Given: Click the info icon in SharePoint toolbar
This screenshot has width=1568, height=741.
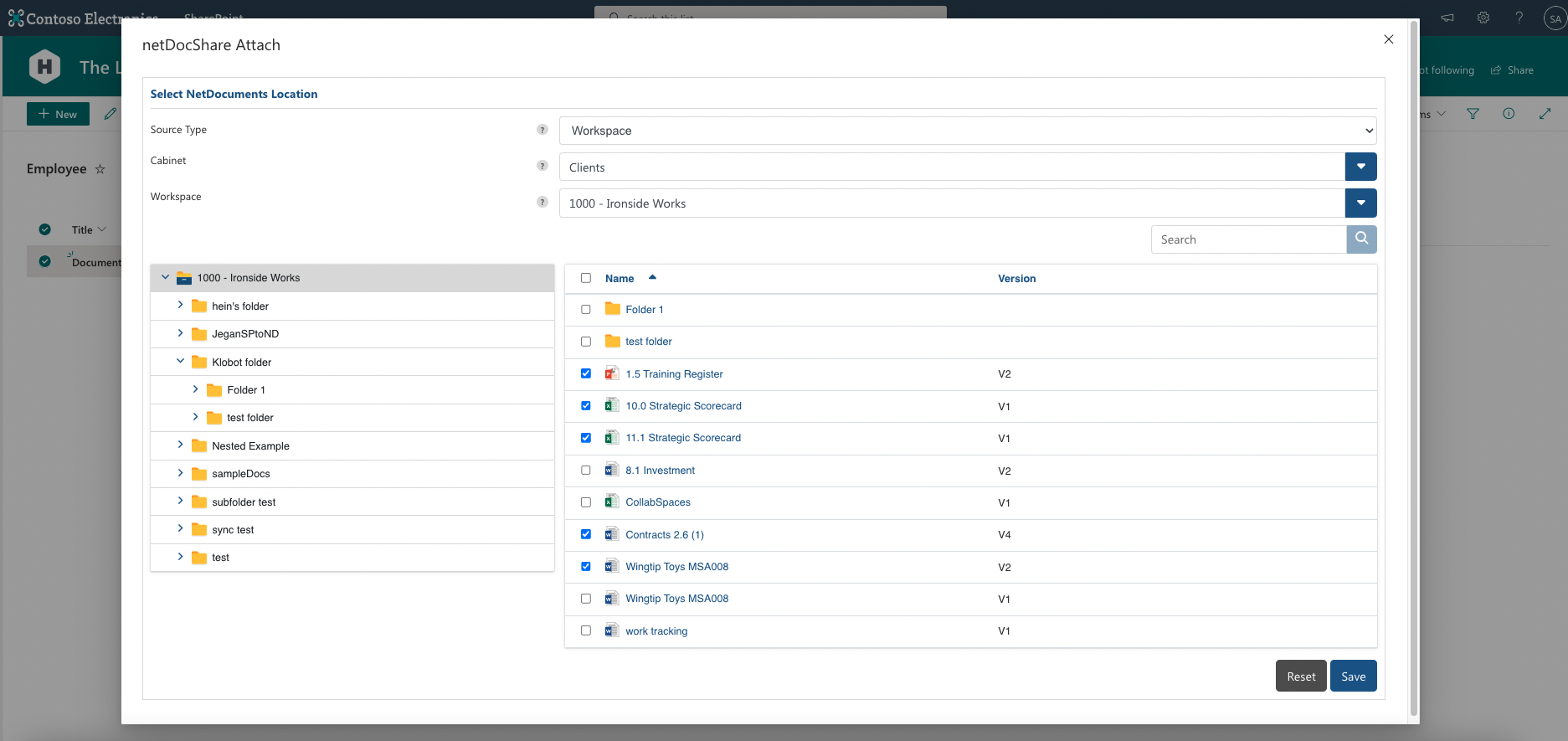Looking at the screenshot, I should (1509, 114).
